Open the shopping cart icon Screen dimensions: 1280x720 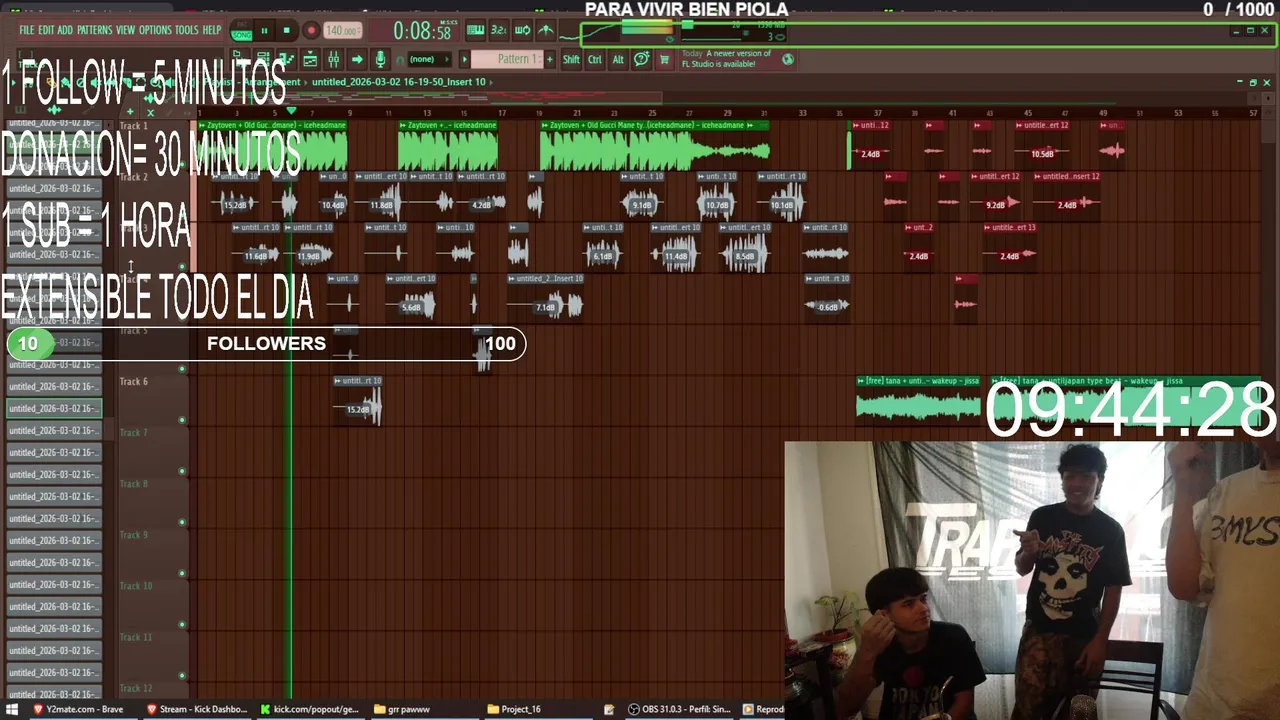(664, 59)
